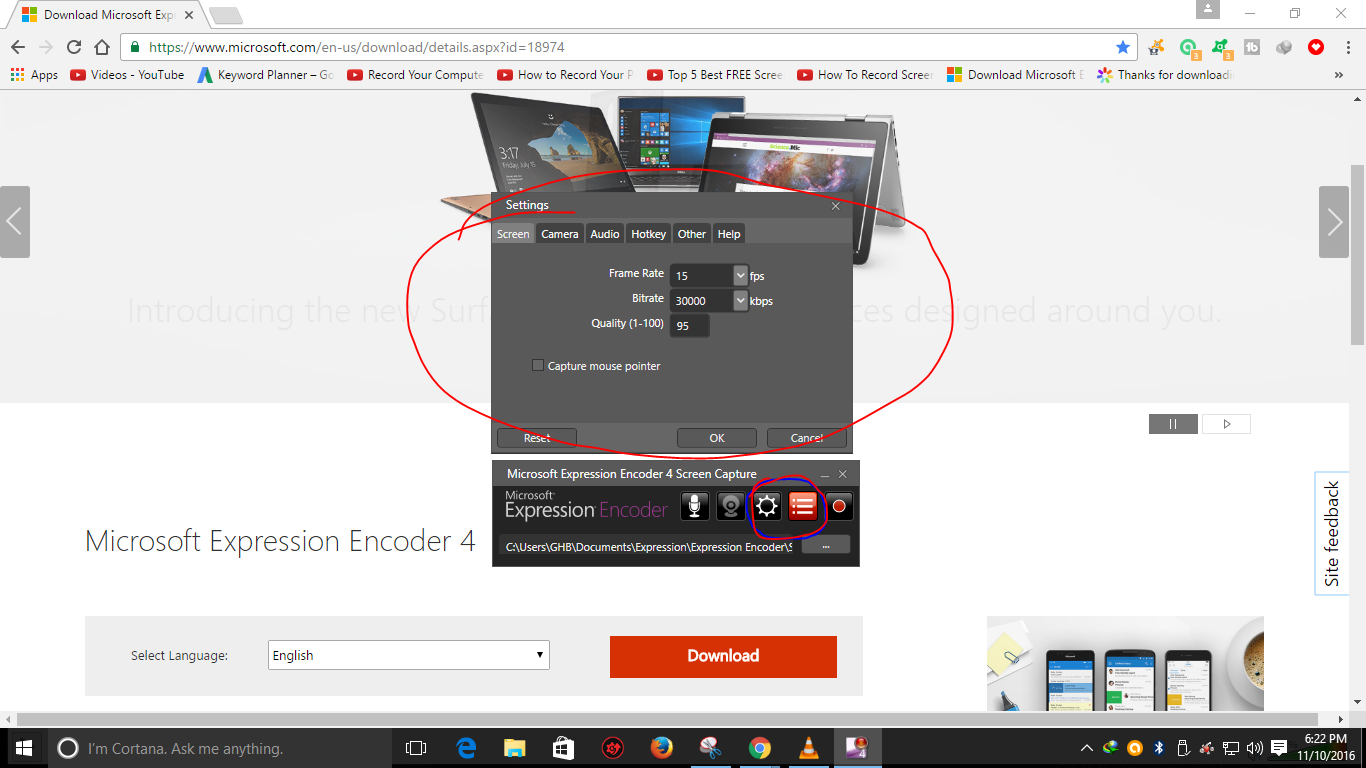Reload the current page
1366x768 pixels.
(x=74, y=47)
